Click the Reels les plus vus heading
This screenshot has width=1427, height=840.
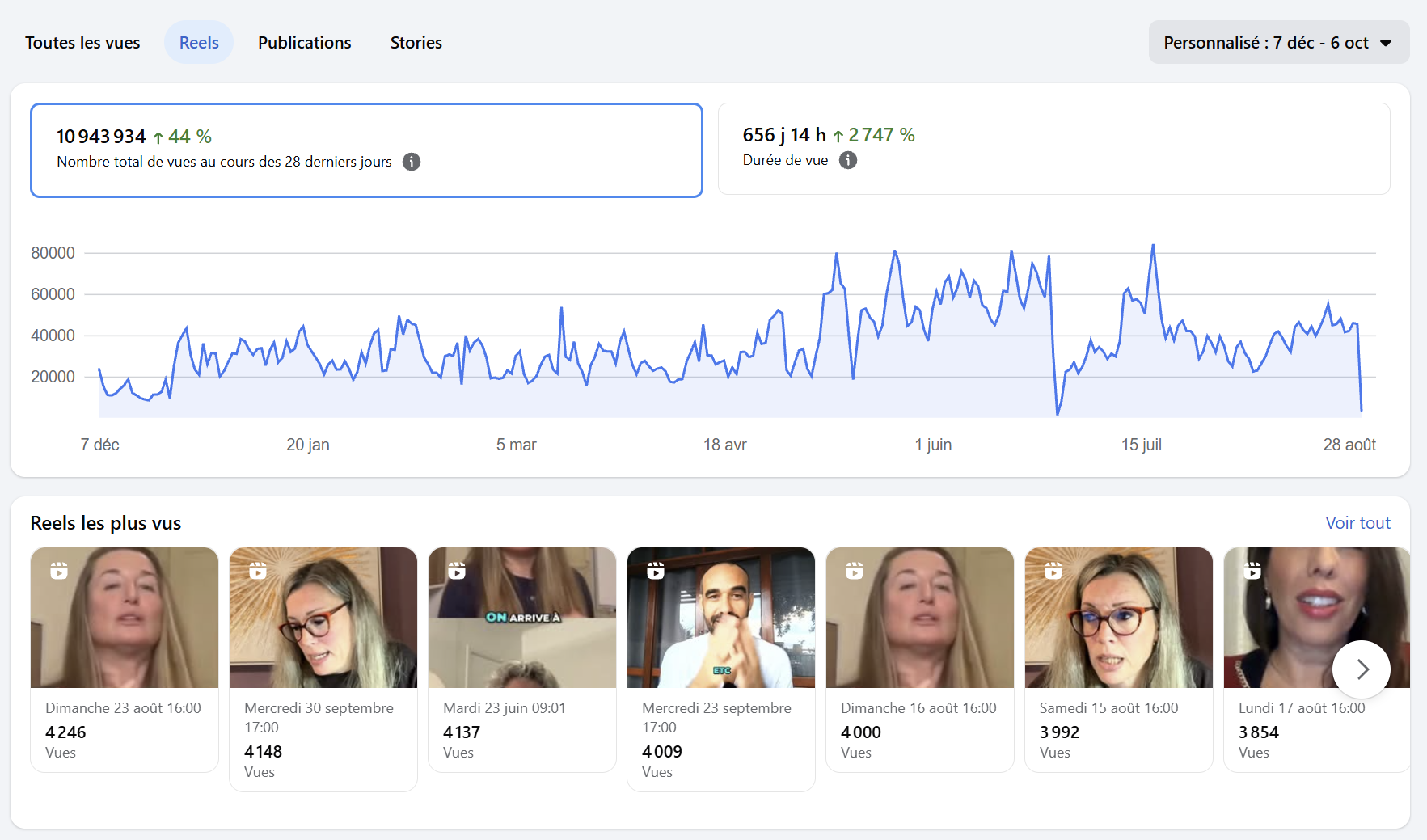(106, 523)
